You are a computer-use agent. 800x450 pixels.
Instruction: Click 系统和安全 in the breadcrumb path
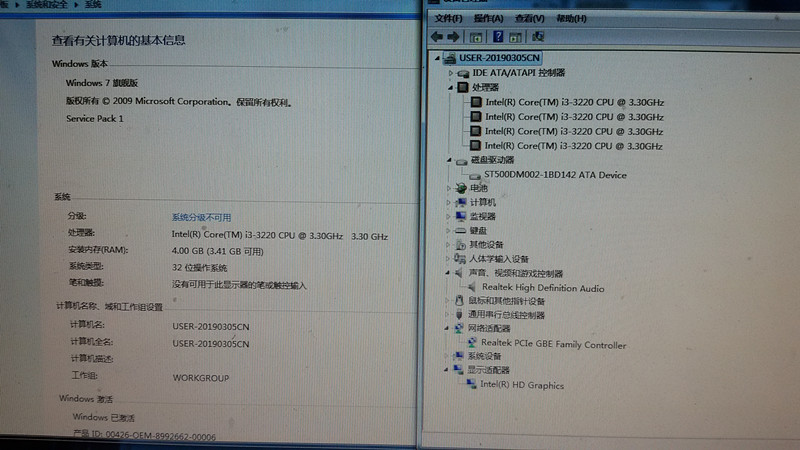pyautogui.click(x=46, y=5)
